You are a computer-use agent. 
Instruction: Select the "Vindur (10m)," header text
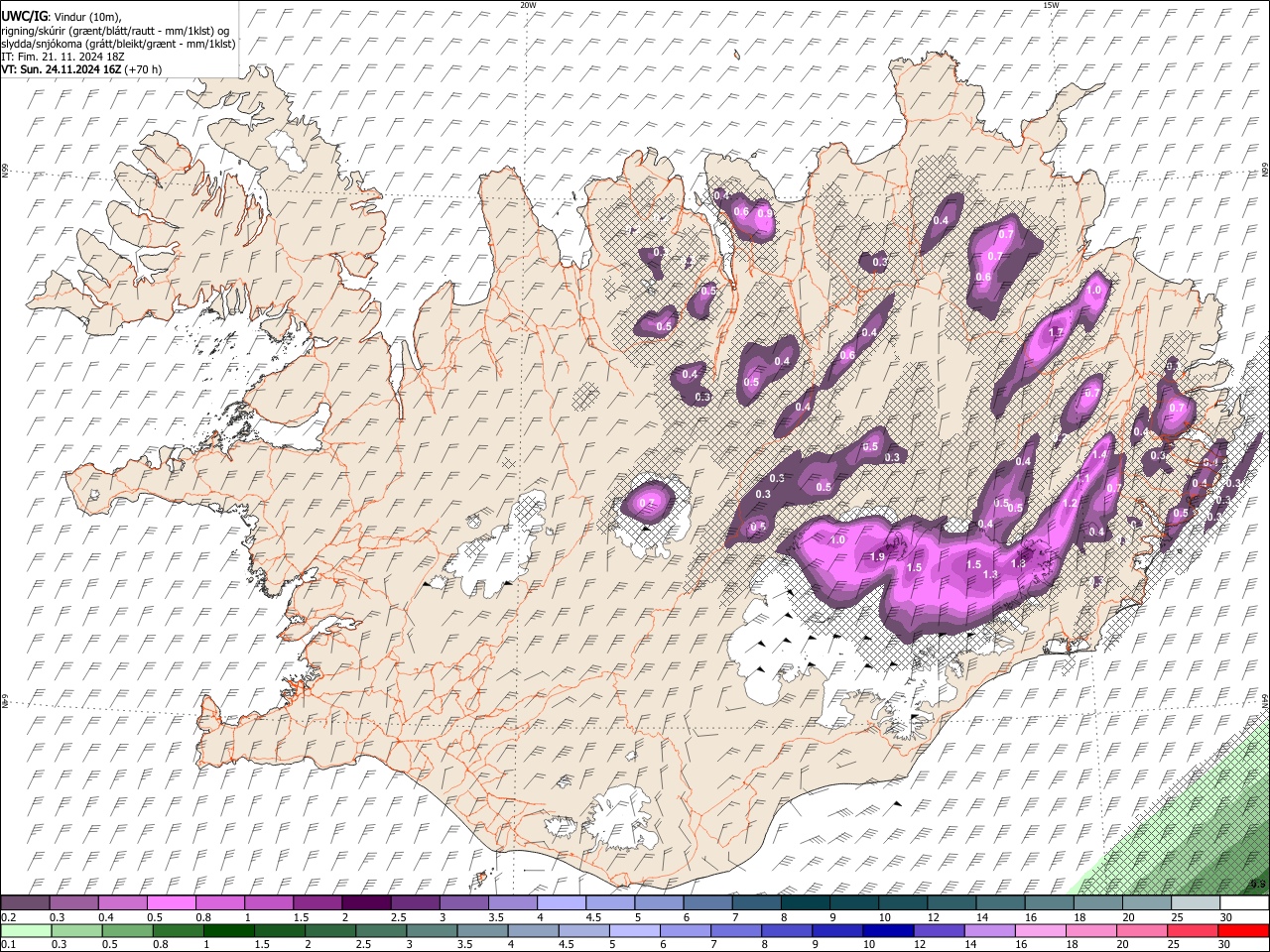point(86,18)
